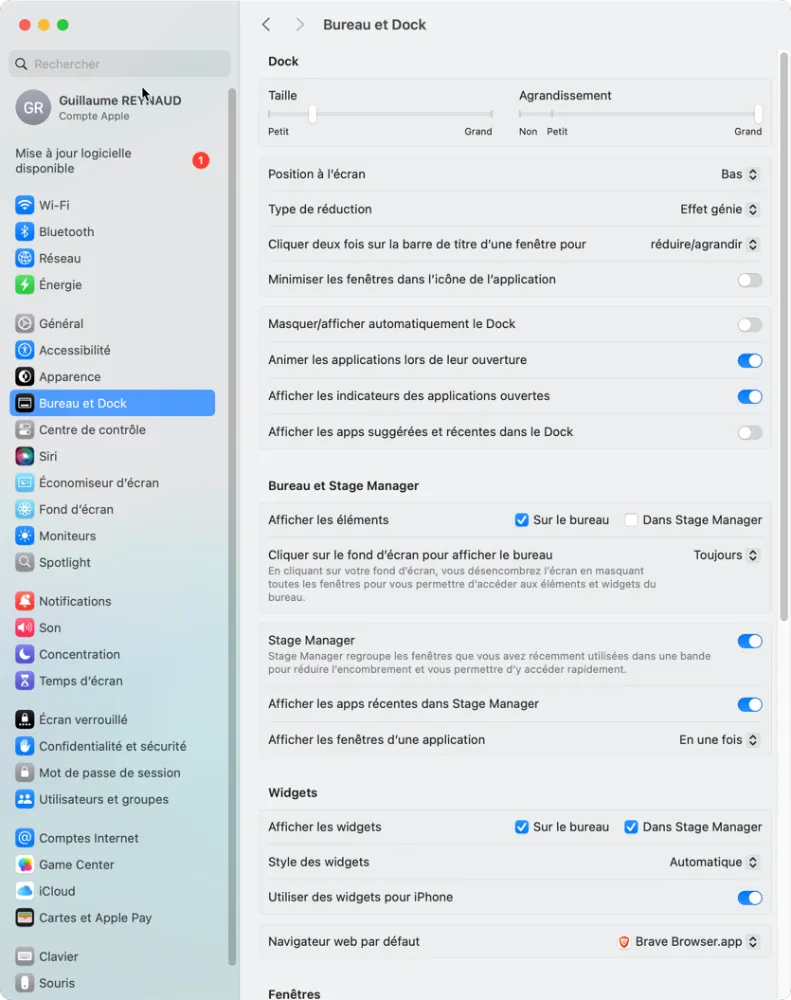The image size is (791, 1000).
Task: Open Cartes et Apple Pay settings
Action: coord(112,918)
